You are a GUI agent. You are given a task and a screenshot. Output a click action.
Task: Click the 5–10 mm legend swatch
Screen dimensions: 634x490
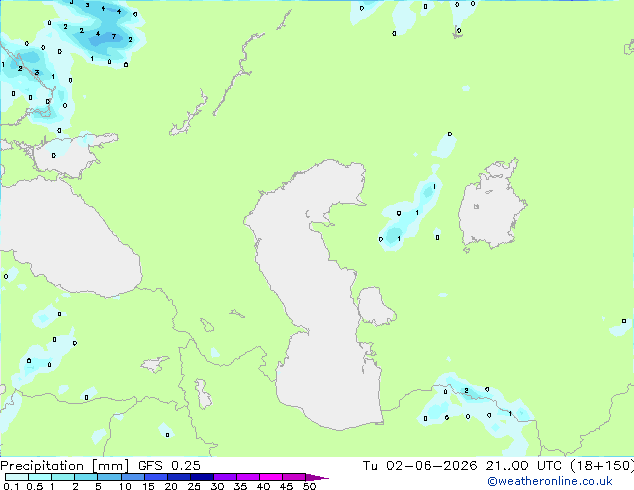[109, 477]
